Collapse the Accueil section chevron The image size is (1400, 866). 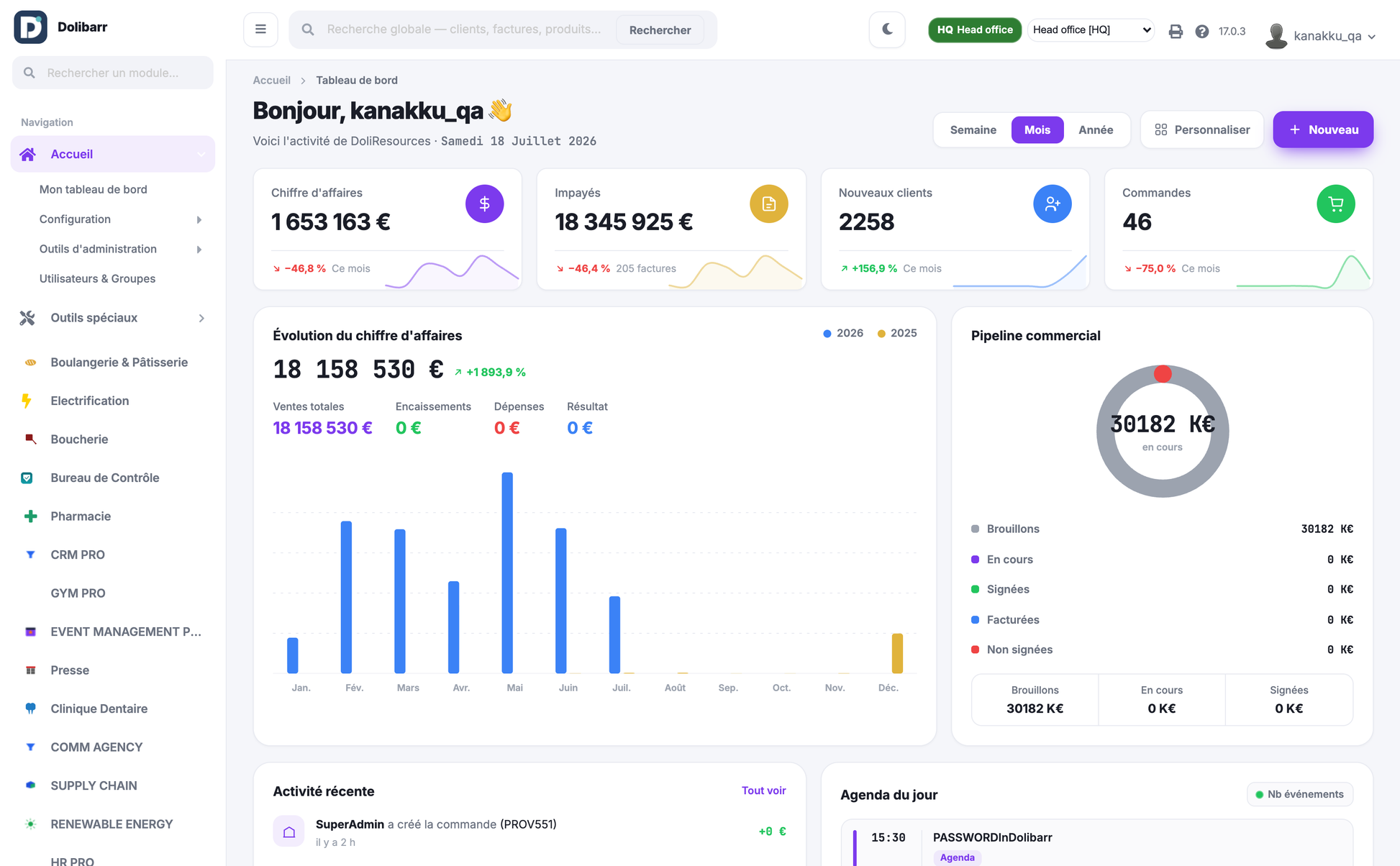[201, 154]
